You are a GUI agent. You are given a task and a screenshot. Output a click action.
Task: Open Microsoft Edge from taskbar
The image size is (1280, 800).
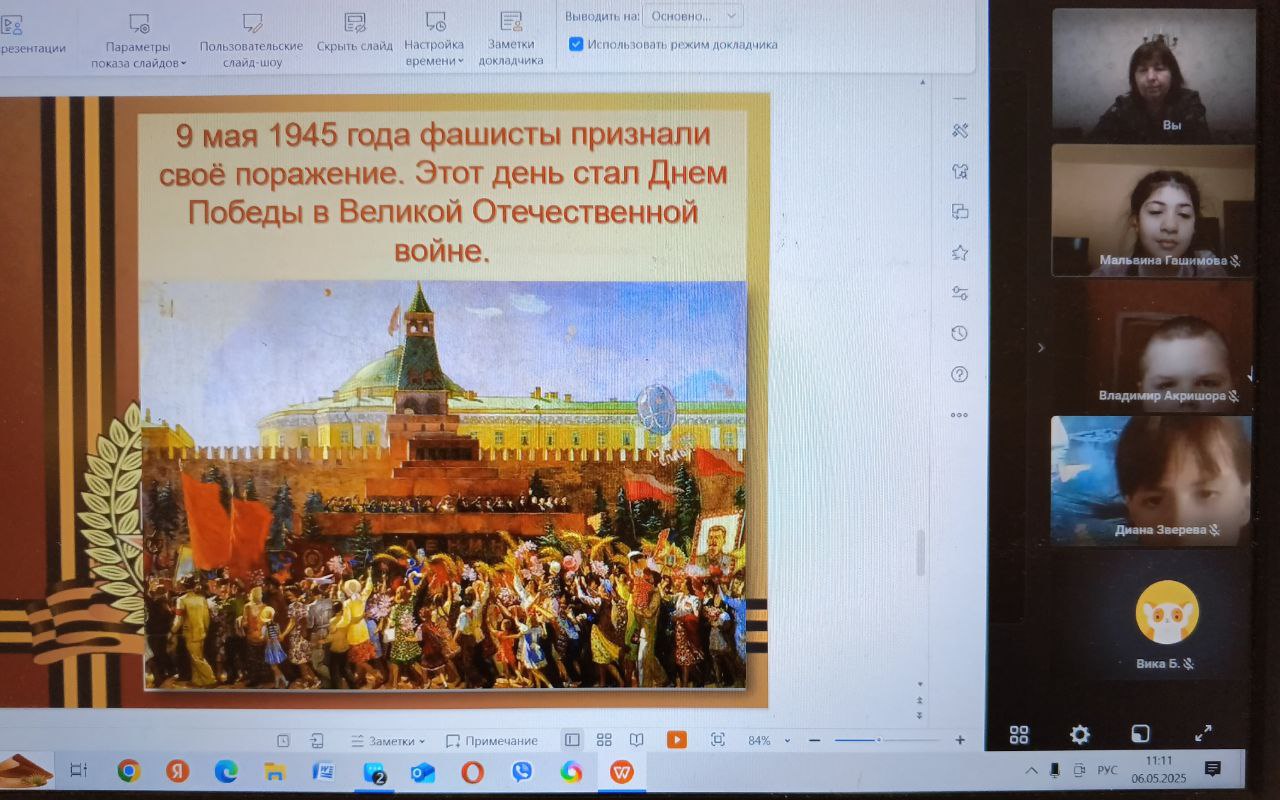click(x=226, y=771)
